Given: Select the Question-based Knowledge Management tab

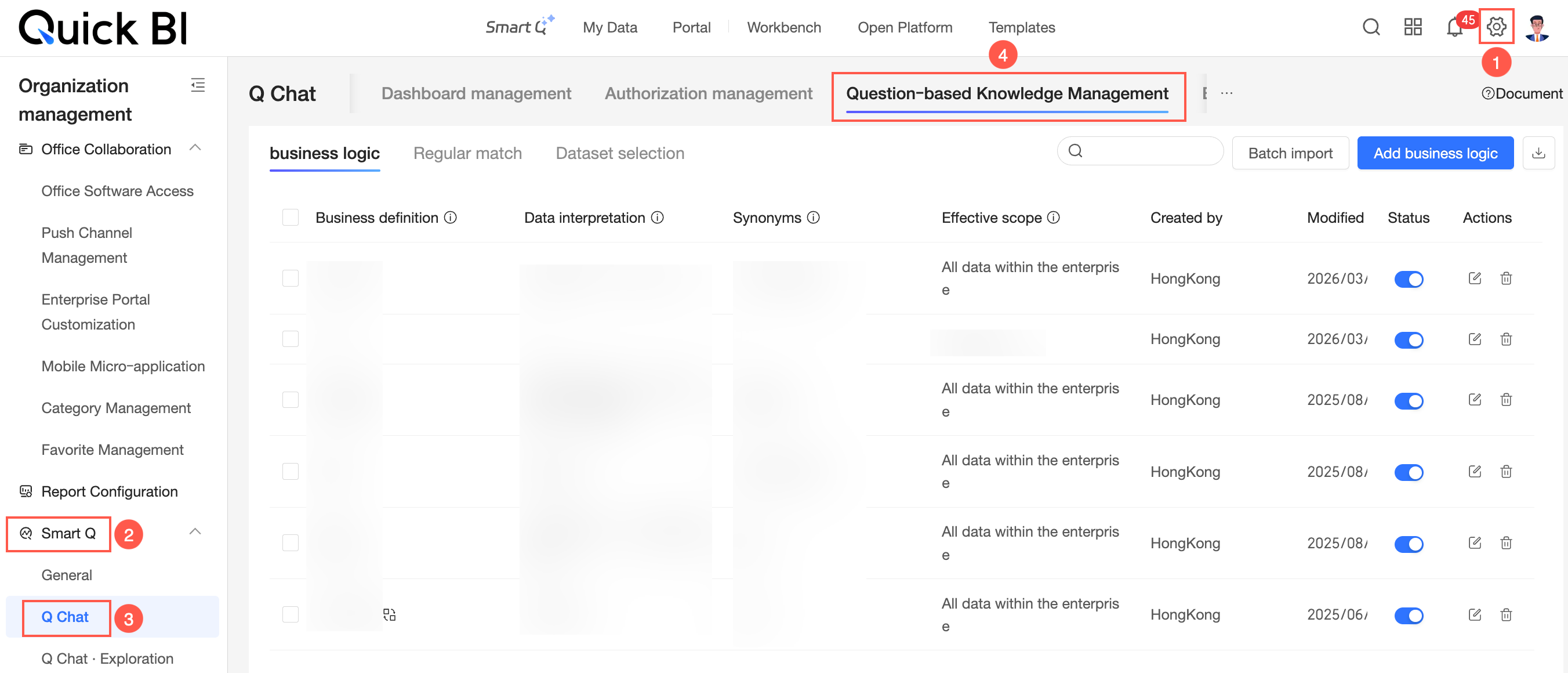Looking at the screenshot, I should click(x=1007, y=93).
